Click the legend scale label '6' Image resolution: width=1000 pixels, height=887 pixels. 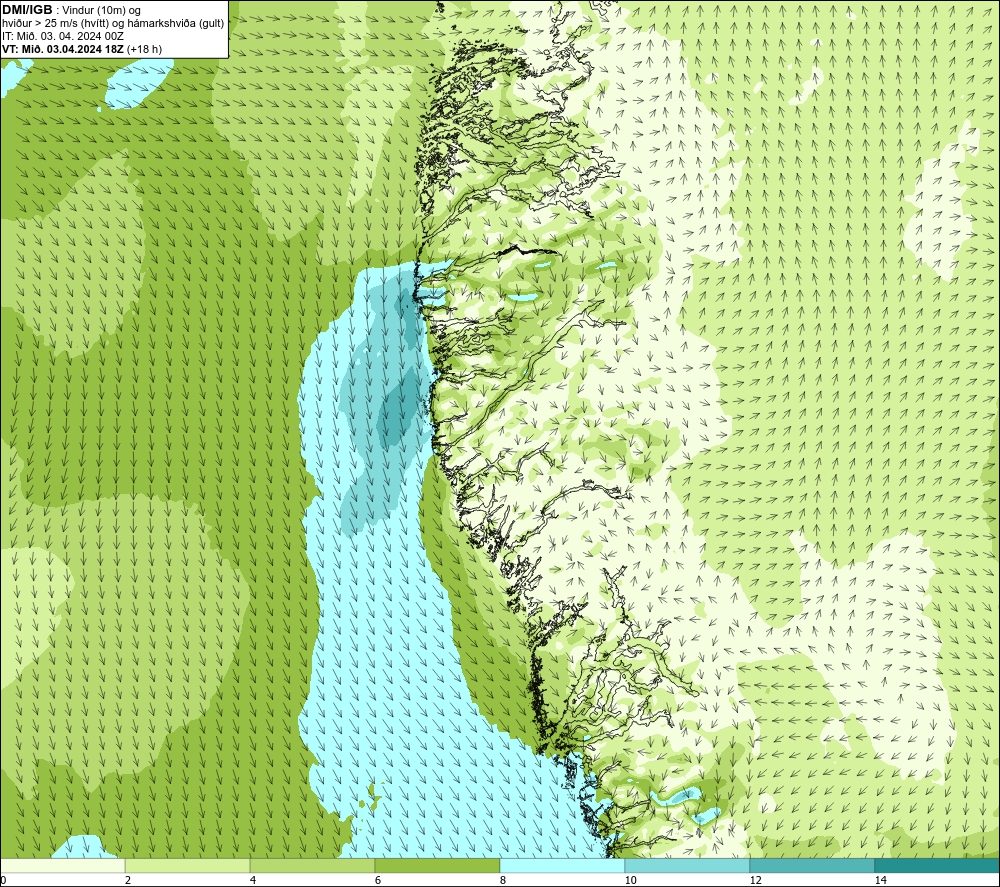[x=378, y=881]
